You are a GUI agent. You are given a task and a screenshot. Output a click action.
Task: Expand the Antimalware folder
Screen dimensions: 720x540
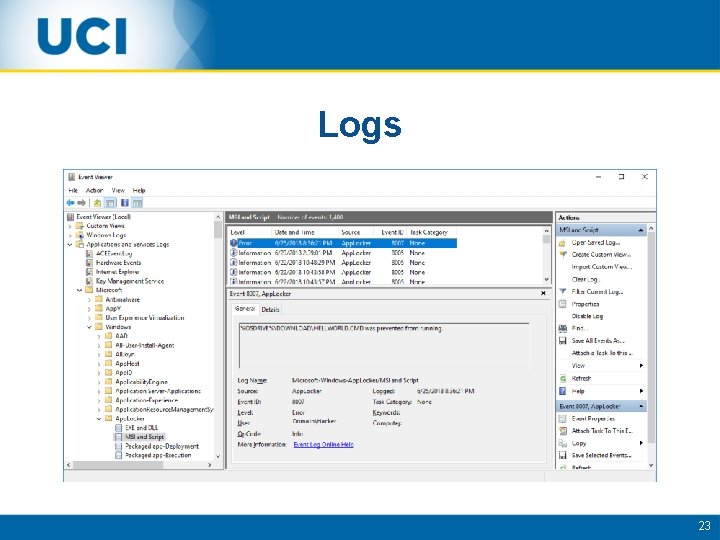click(89, 299)
